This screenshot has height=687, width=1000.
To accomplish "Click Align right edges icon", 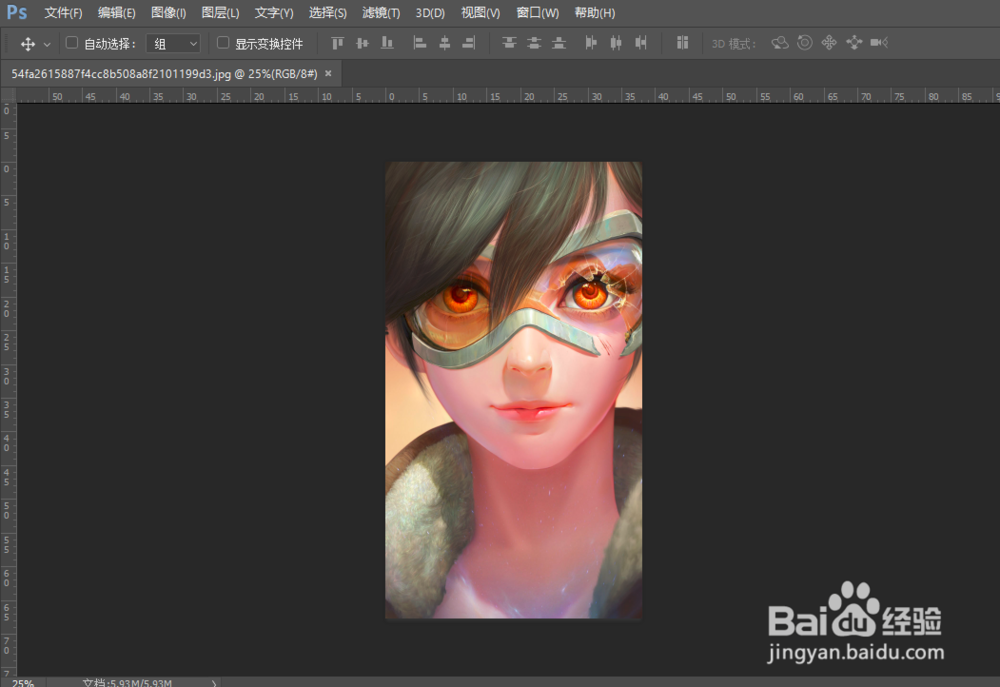I will pyautogui.click(x=469, y=43).
